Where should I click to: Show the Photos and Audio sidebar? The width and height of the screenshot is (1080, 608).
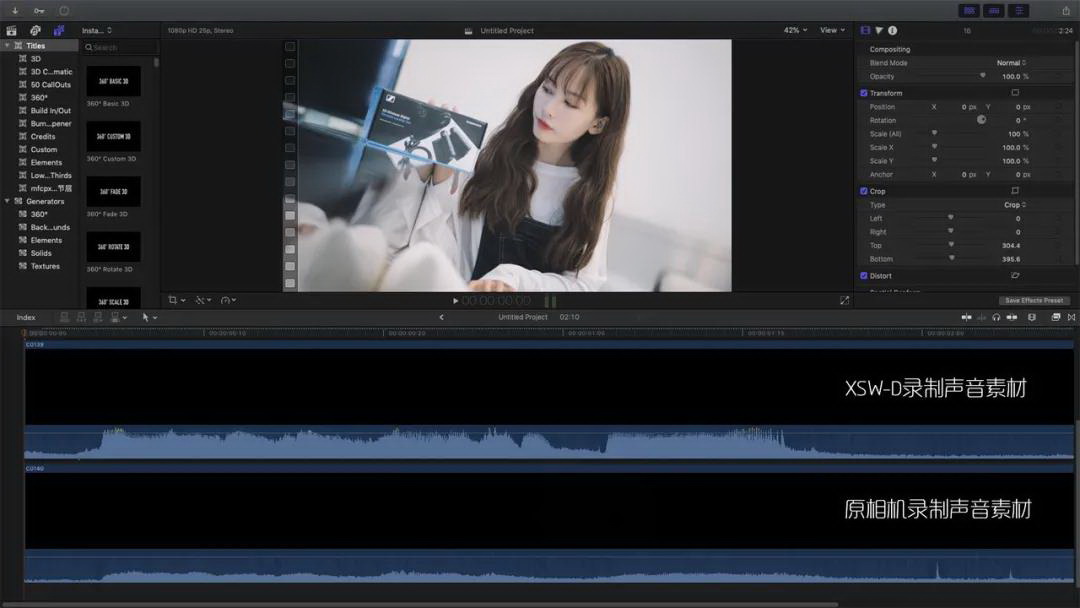[35, 30]
